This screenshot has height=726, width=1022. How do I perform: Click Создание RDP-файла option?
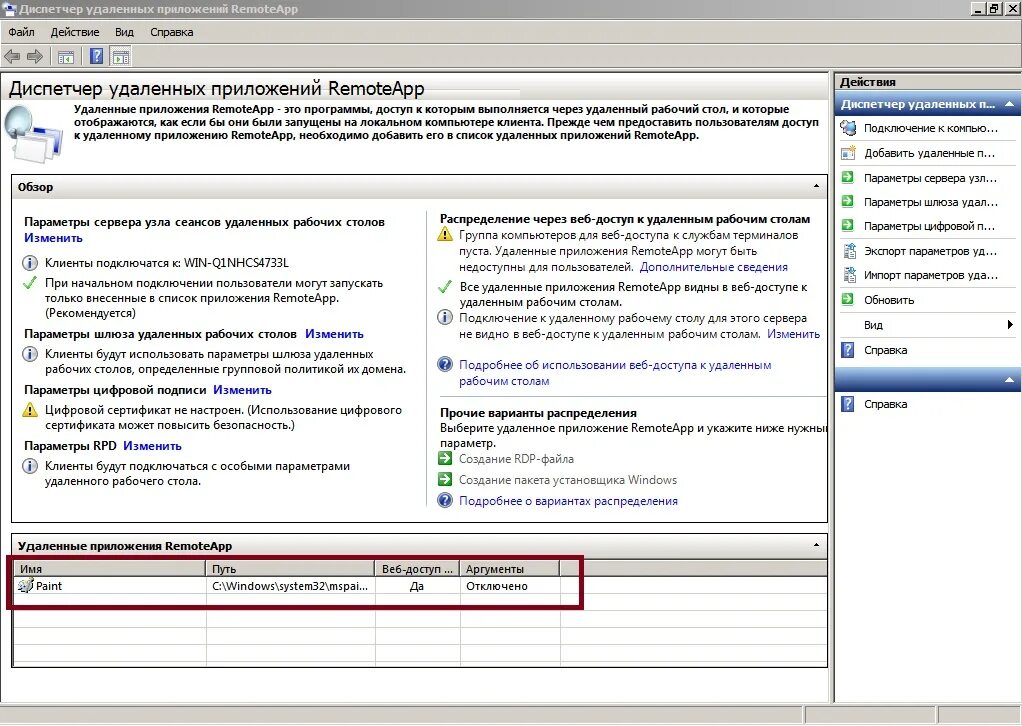(516, 459)
